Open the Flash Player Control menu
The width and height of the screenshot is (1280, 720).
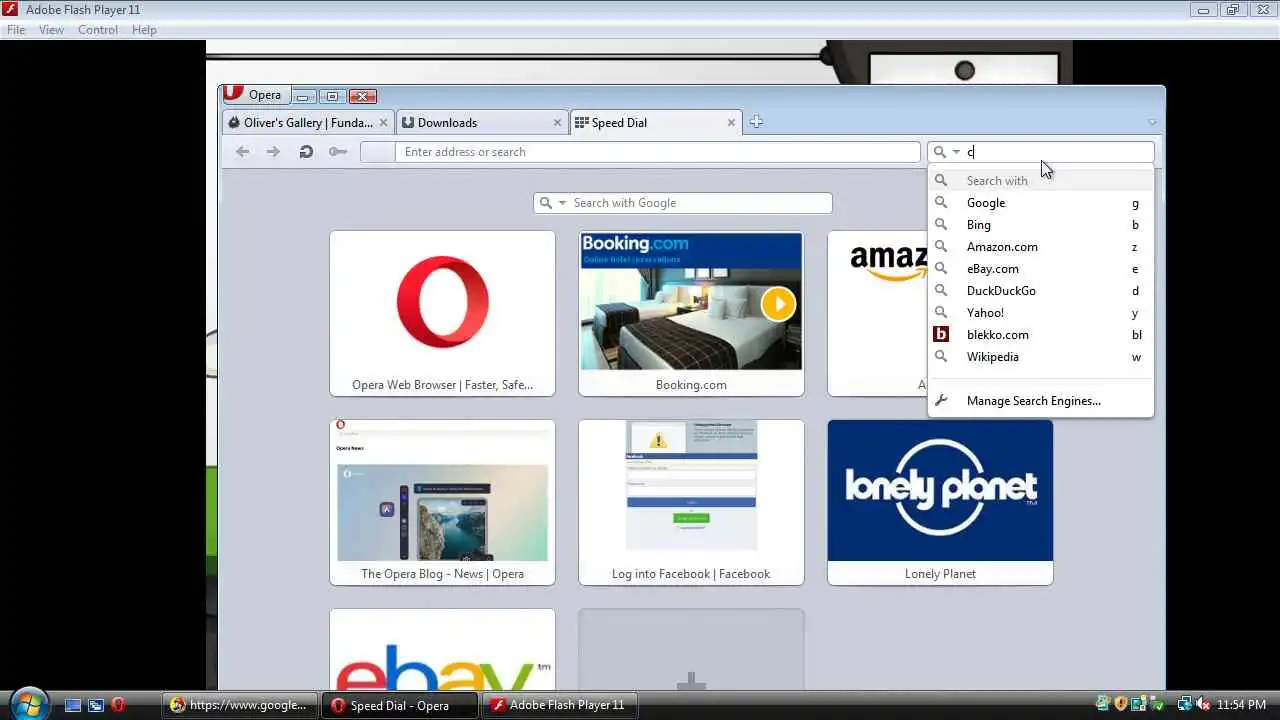(98, 30)
